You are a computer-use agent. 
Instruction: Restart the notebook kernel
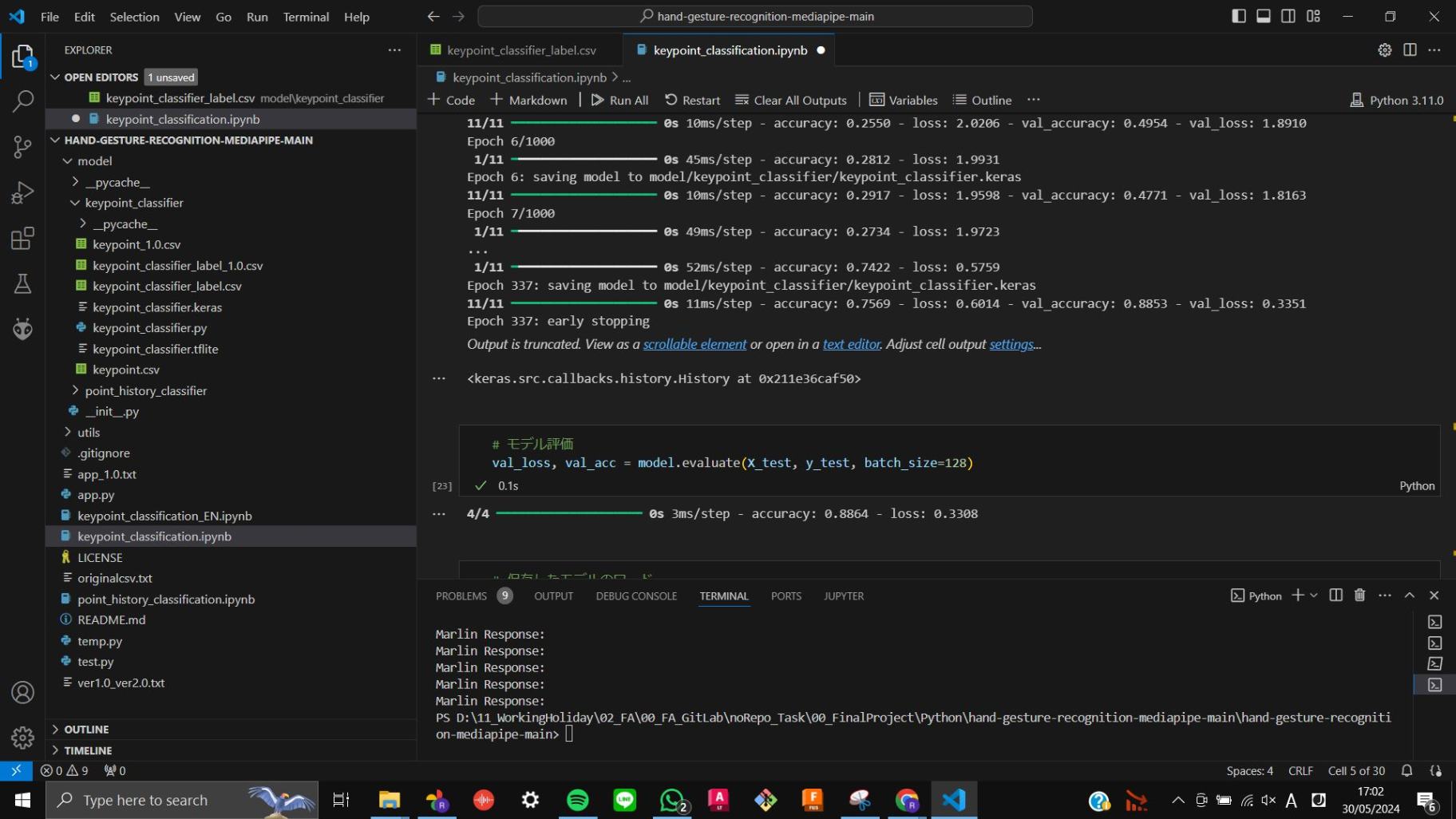click(x=692, y=100)
